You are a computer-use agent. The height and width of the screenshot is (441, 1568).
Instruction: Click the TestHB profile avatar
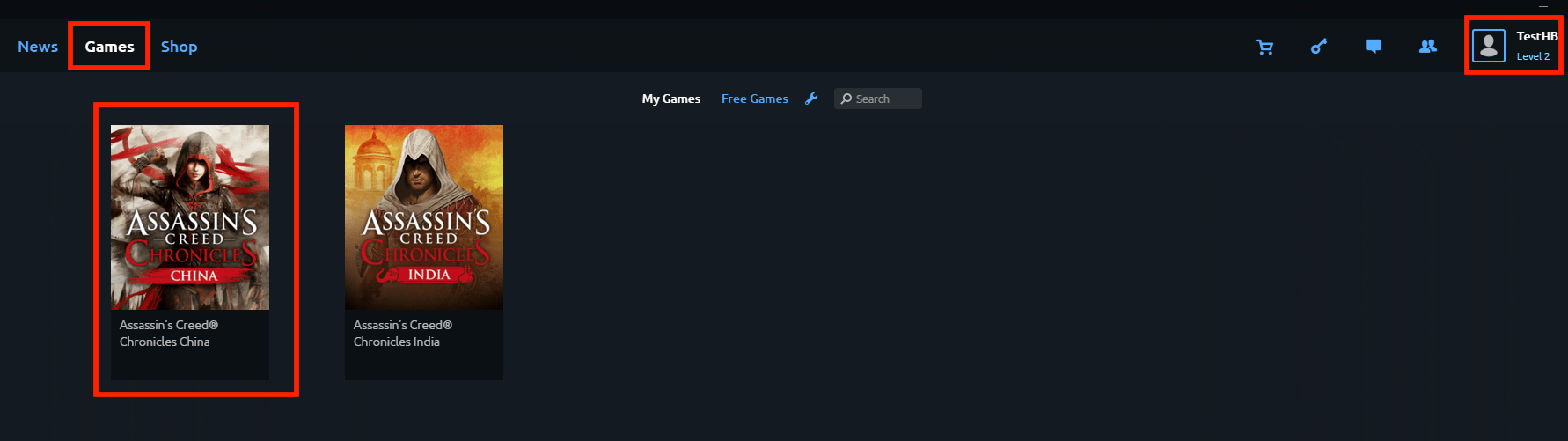[x=1489, y=46]
